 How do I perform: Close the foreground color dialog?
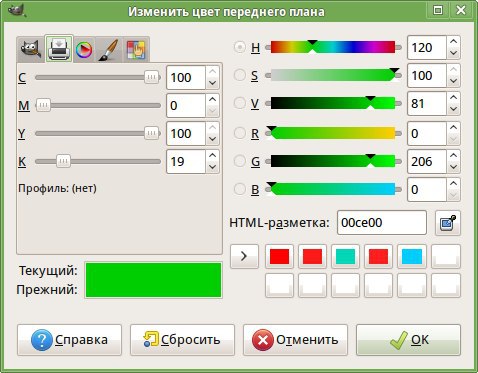(x=461, y=10)
